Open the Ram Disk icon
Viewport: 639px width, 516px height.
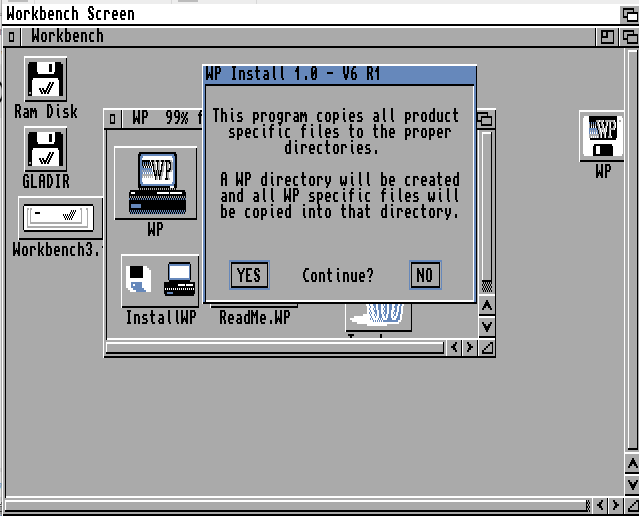(x=46, y=79)
